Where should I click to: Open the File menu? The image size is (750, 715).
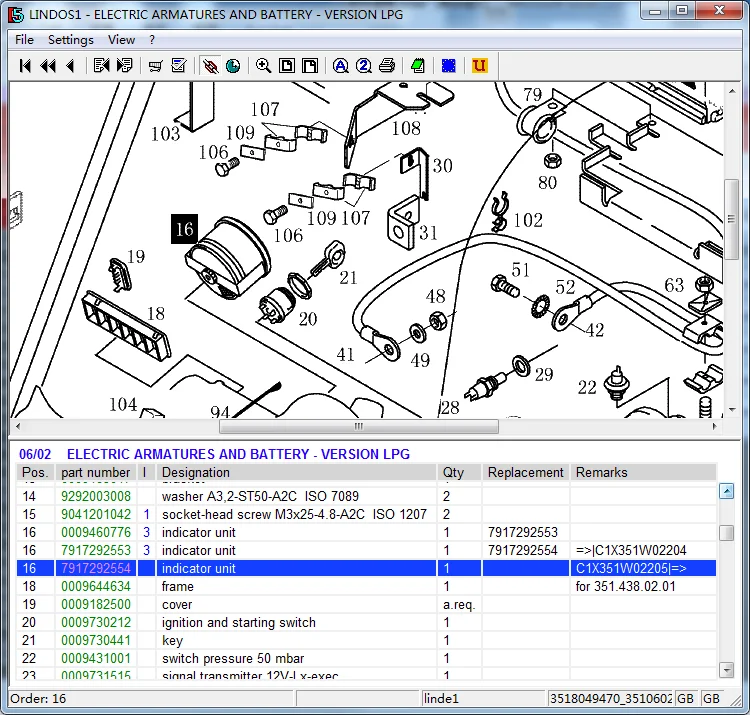(x=24, y=40)
